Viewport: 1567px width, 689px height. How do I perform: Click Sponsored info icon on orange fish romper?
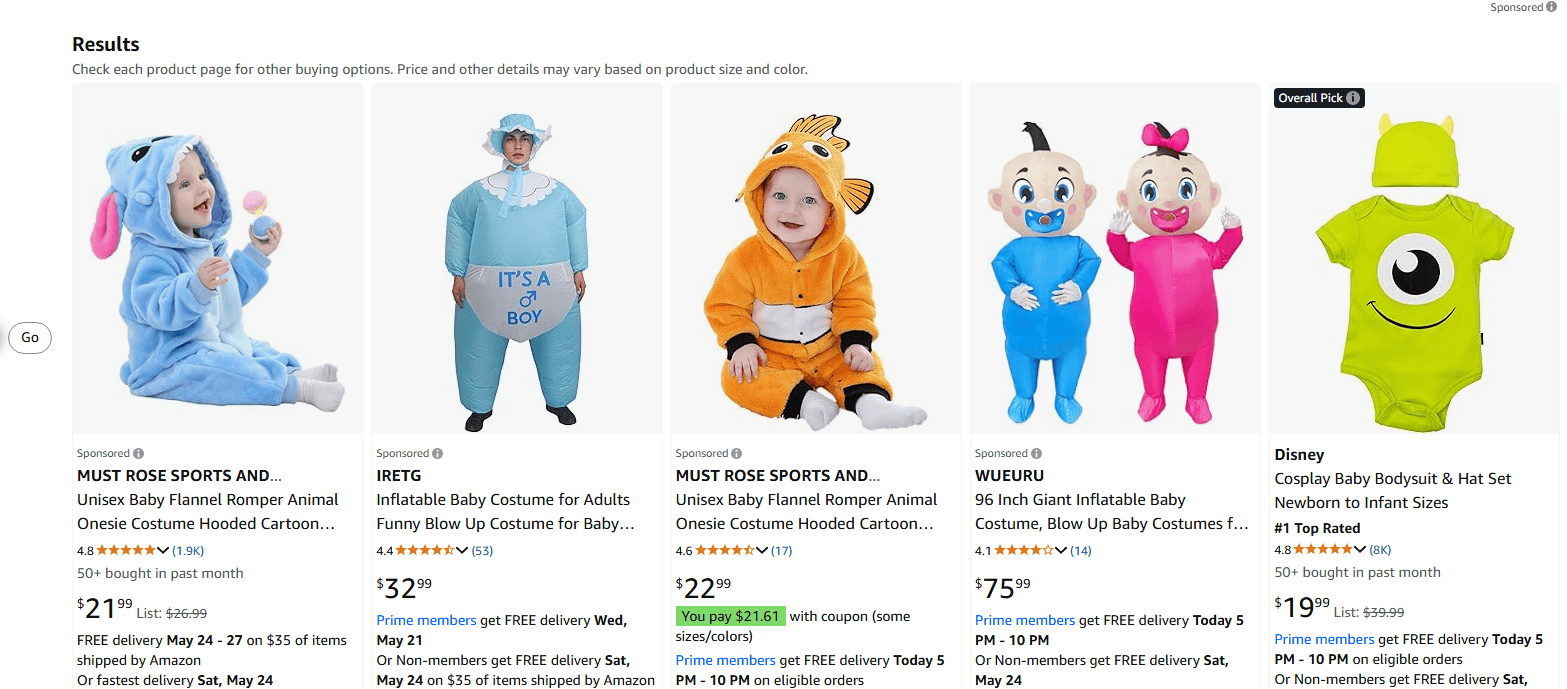pos(737,453)
